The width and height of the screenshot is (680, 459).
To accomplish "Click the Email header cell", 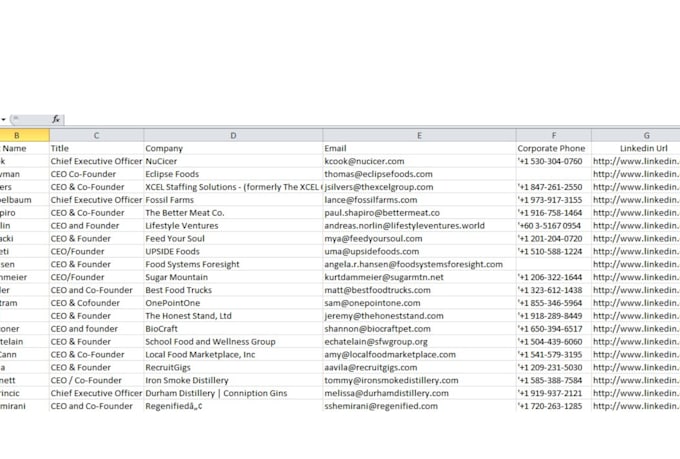I will [x=419, y=148].
